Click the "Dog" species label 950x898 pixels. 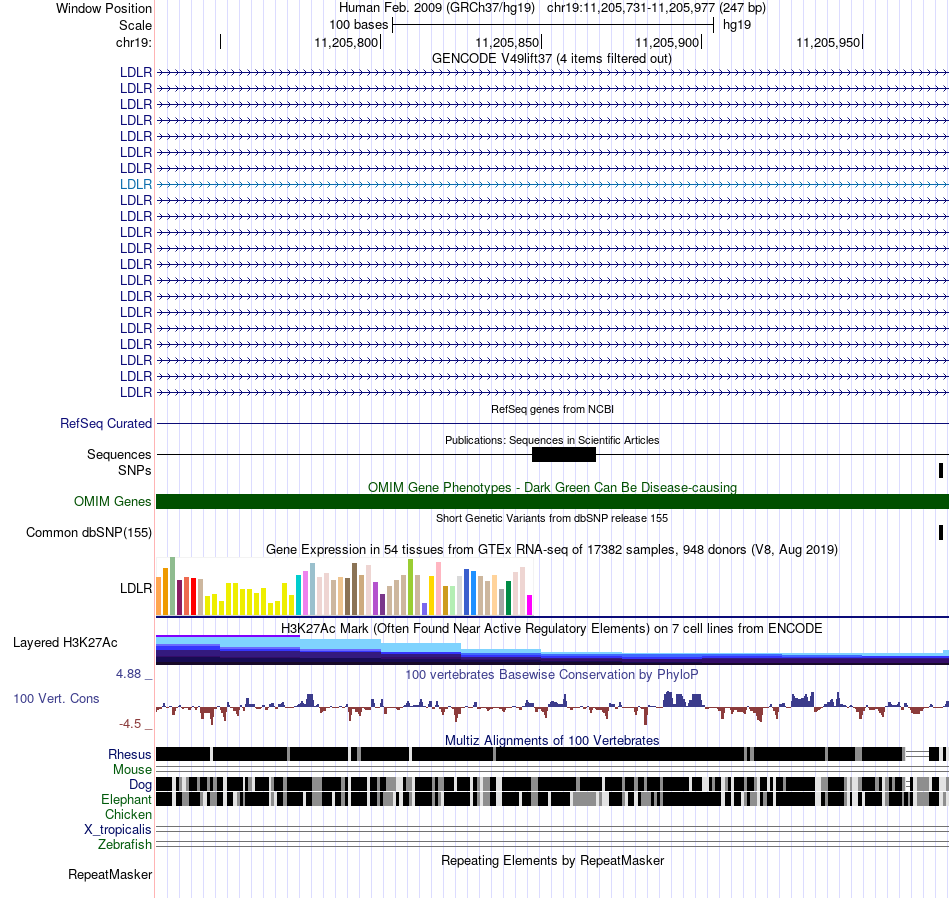pyautogui.click(x=140, y=785)
